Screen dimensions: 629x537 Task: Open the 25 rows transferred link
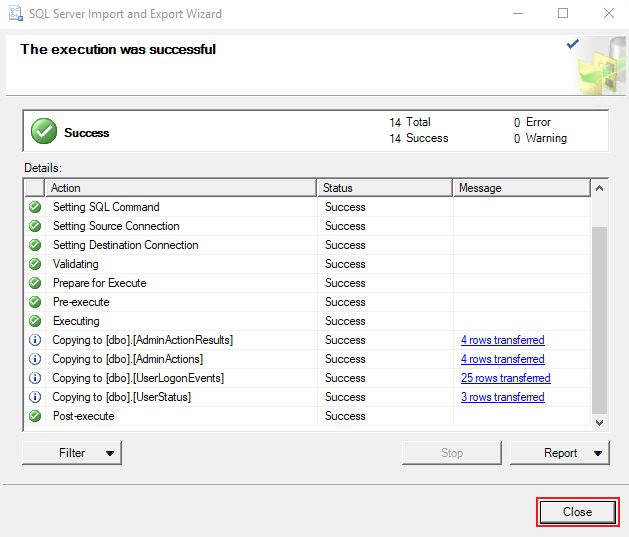coord(505,378)
